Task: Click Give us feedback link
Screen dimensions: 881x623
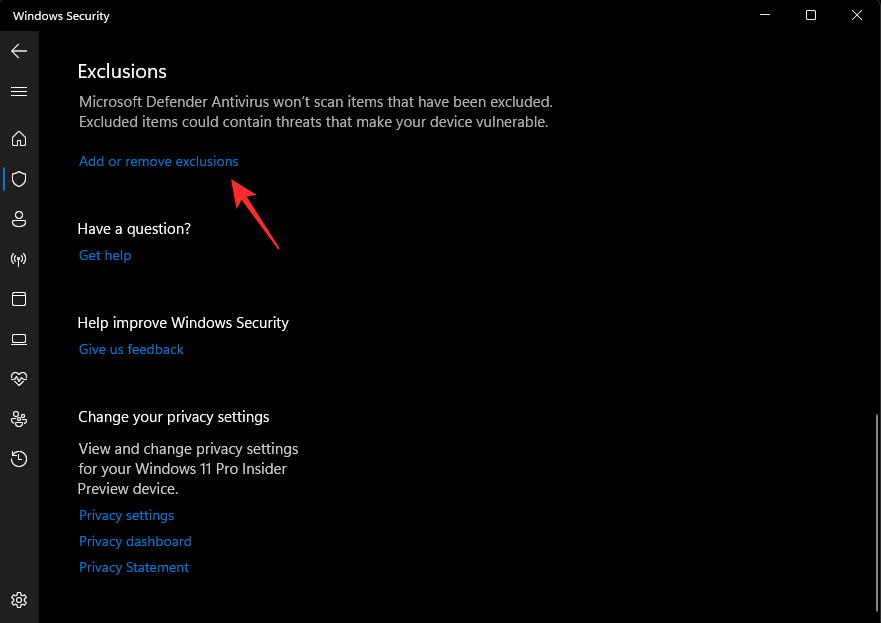Action: [x=131, y=349]
